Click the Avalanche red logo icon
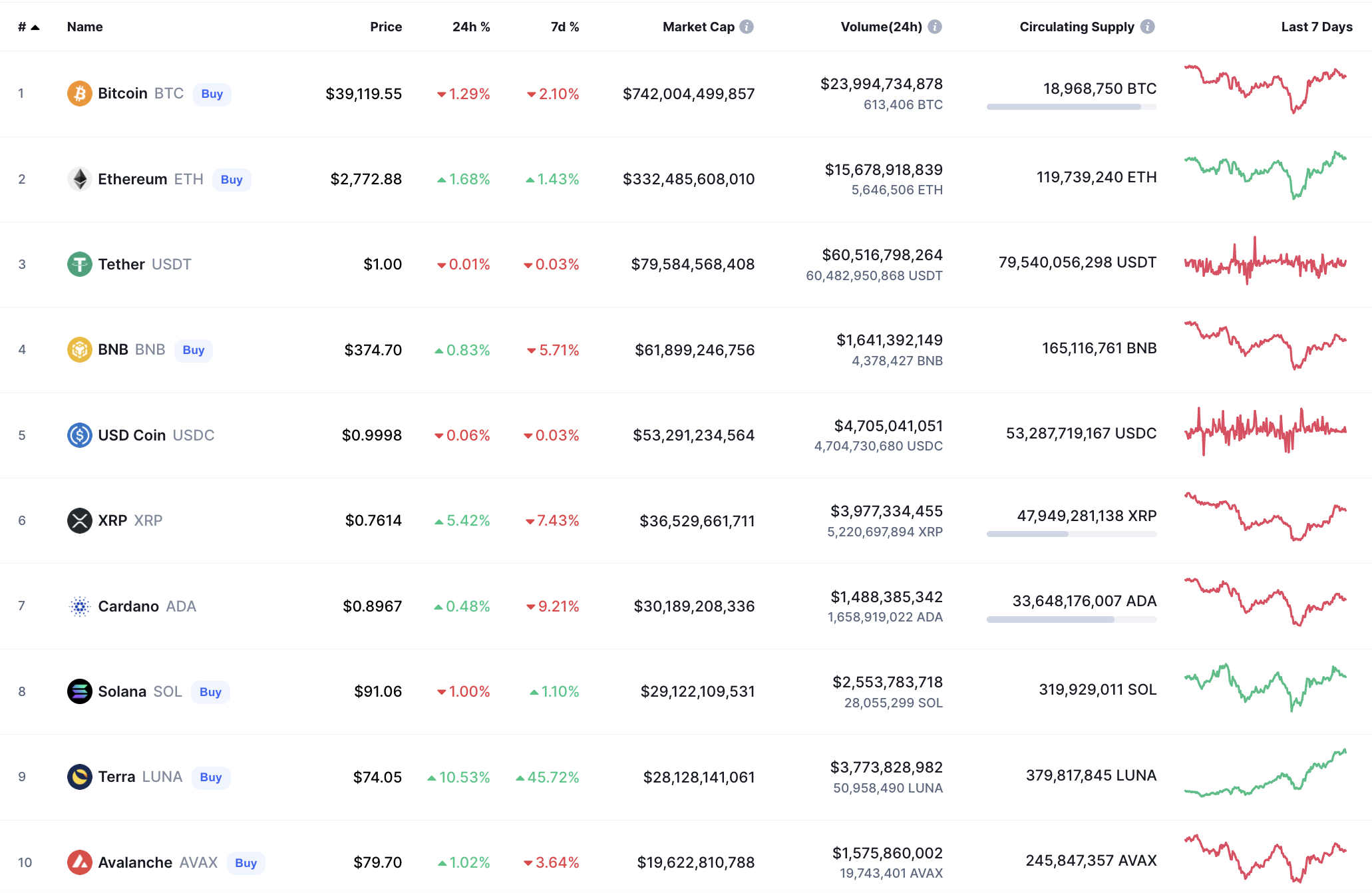The width and height of the screenshot is (1372, 893). click(79, 862)
